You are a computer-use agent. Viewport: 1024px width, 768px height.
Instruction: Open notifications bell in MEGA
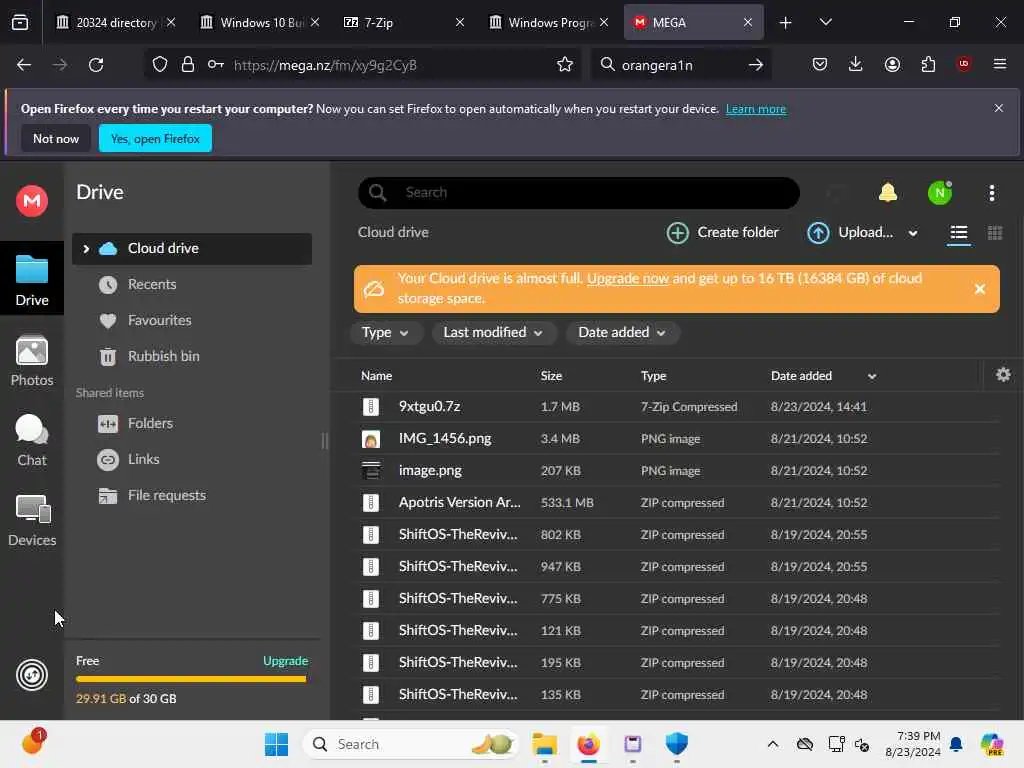pyautogui.click(x=888, y=193)
